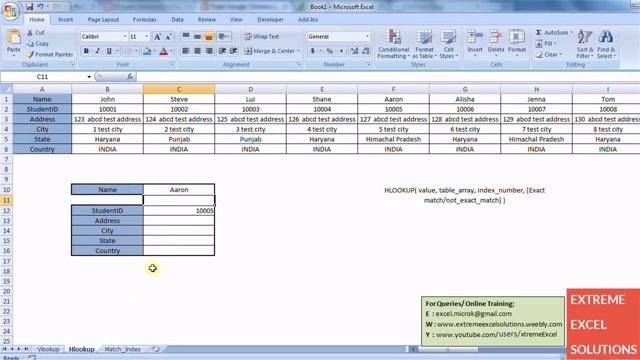Toggle Align Text Right

tap(209, 51)
